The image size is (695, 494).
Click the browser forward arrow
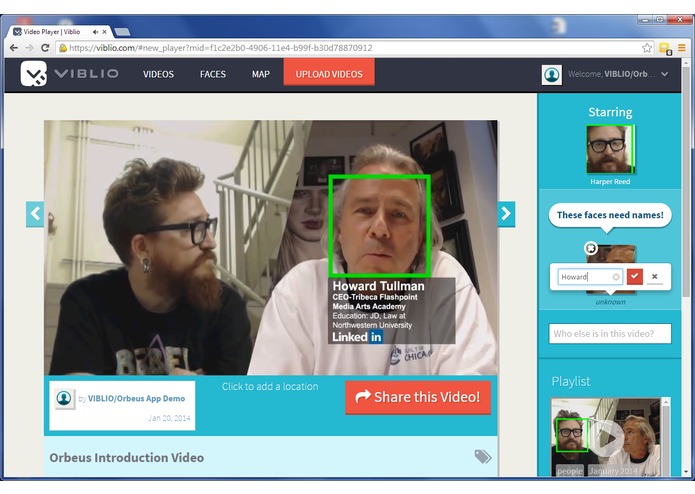pyautogui.click(x=29, y=48)
